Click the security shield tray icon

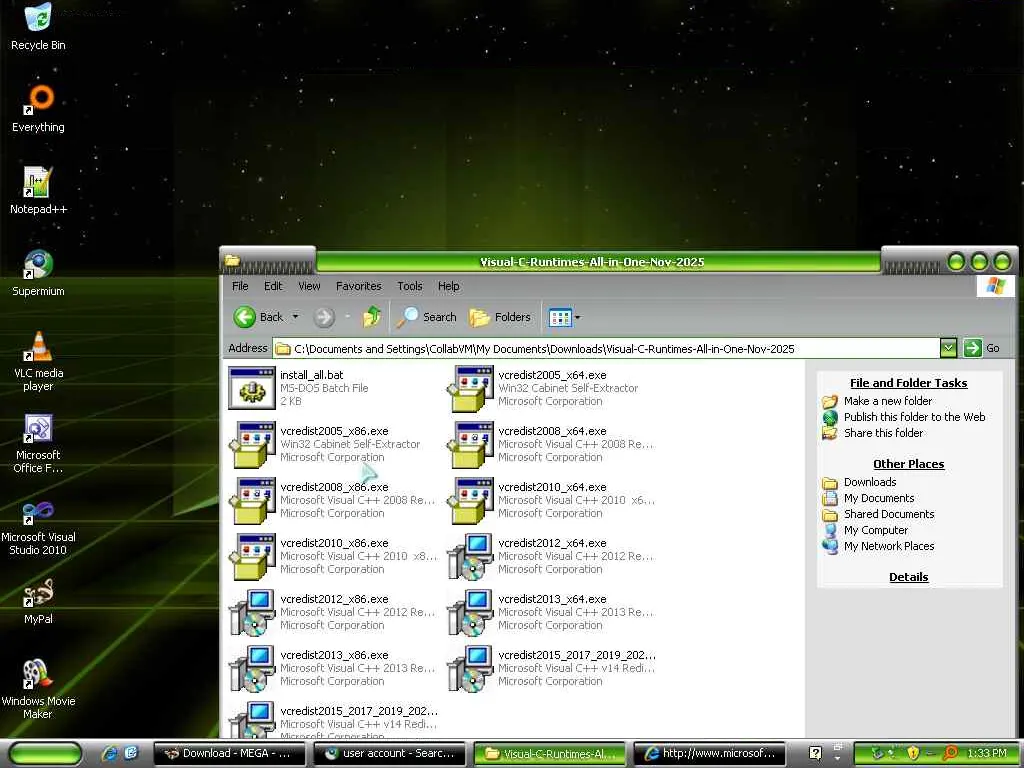(x=913, y=754)
